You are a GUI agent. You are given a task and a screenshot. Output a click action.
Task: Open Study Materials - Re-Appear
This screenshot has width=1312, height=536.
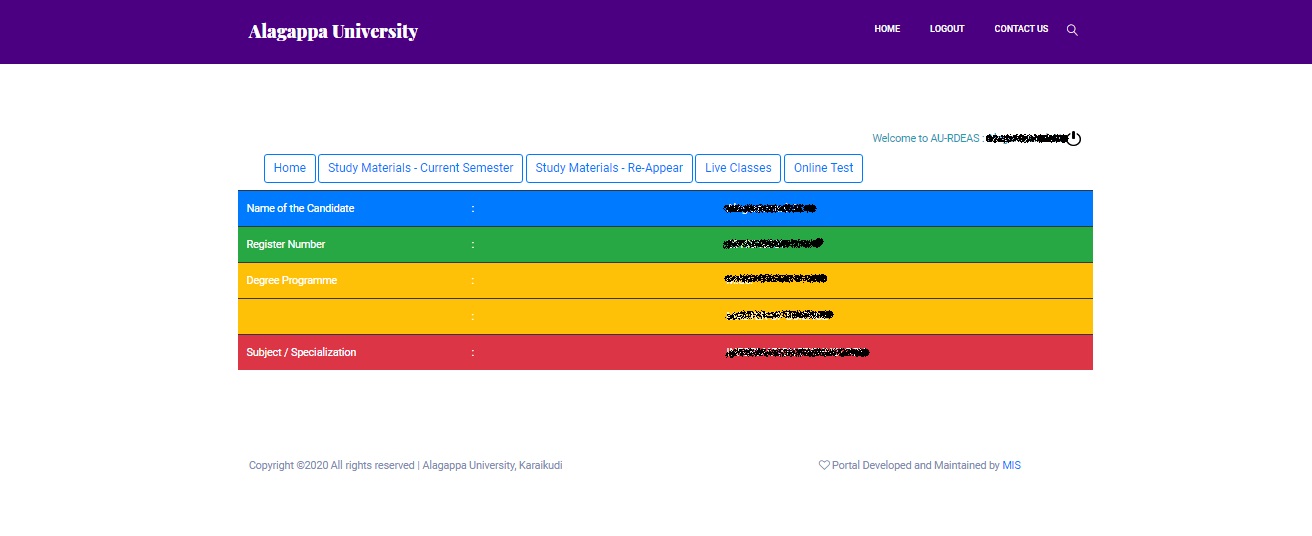click(609, 168)
